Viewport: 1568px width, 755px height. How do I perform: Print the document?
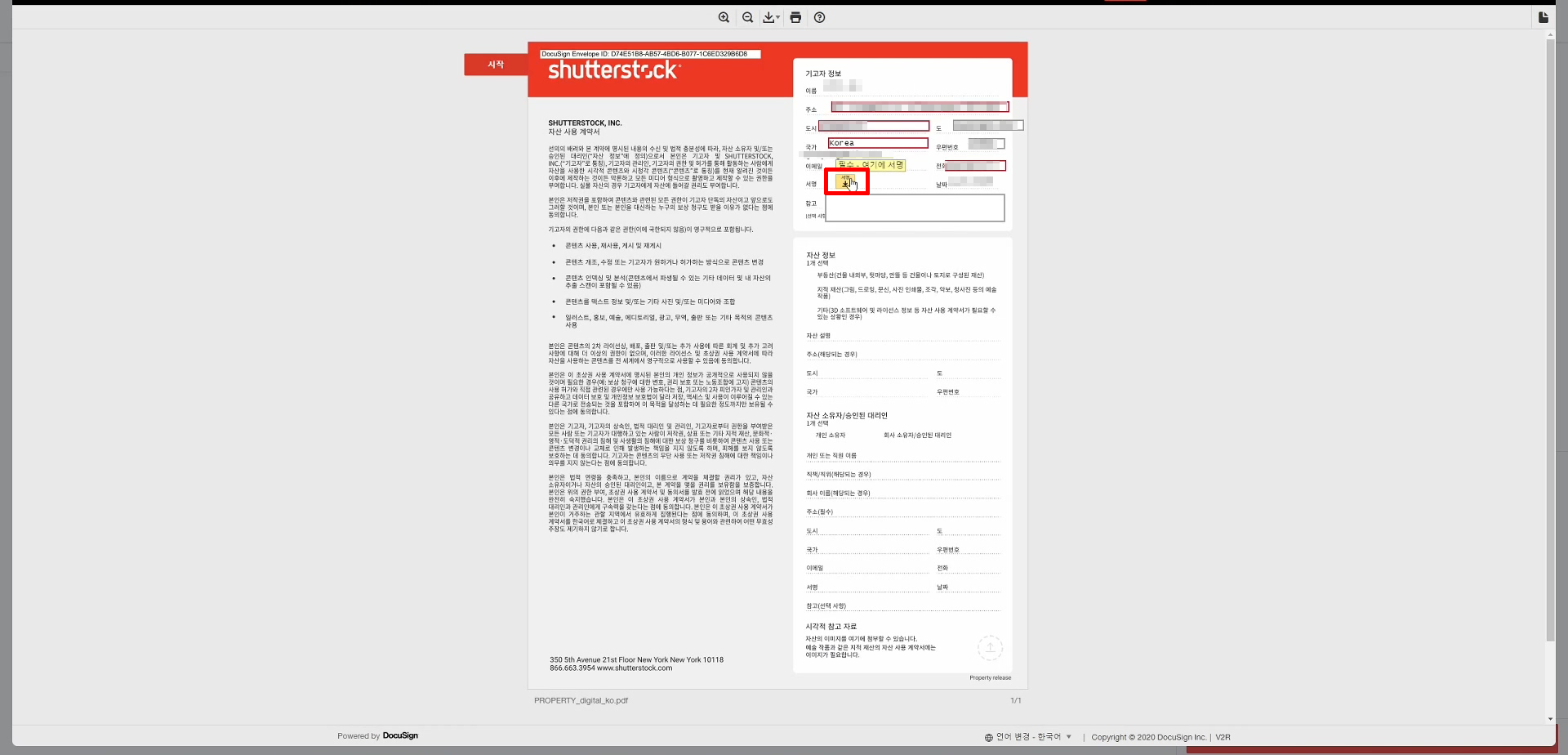click(x=795, y=17)
